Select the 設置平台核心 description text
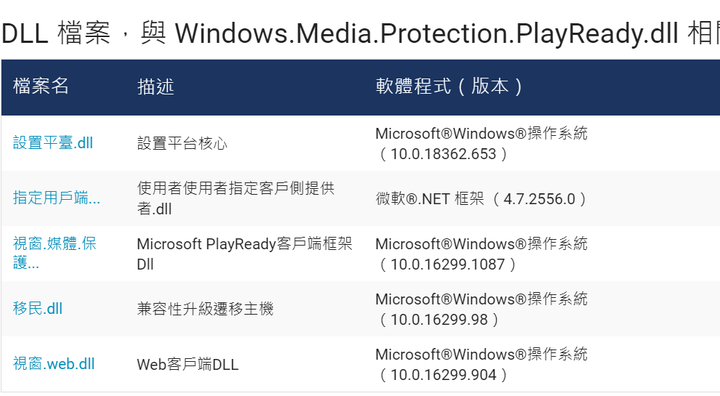Screen dimensions: 720x396 (182, 143)
